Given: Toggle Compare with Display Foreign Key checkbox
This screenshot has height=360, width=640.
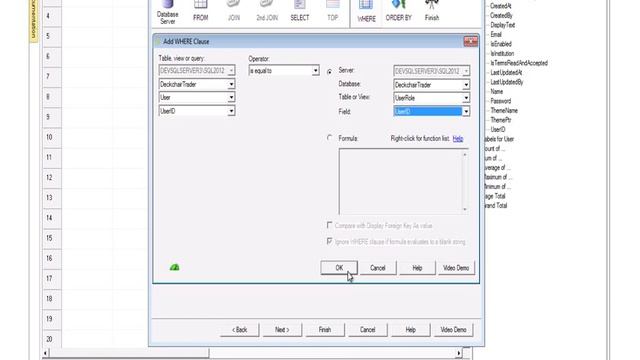Looking at the screenshot, I should click(x=329, y=225).
